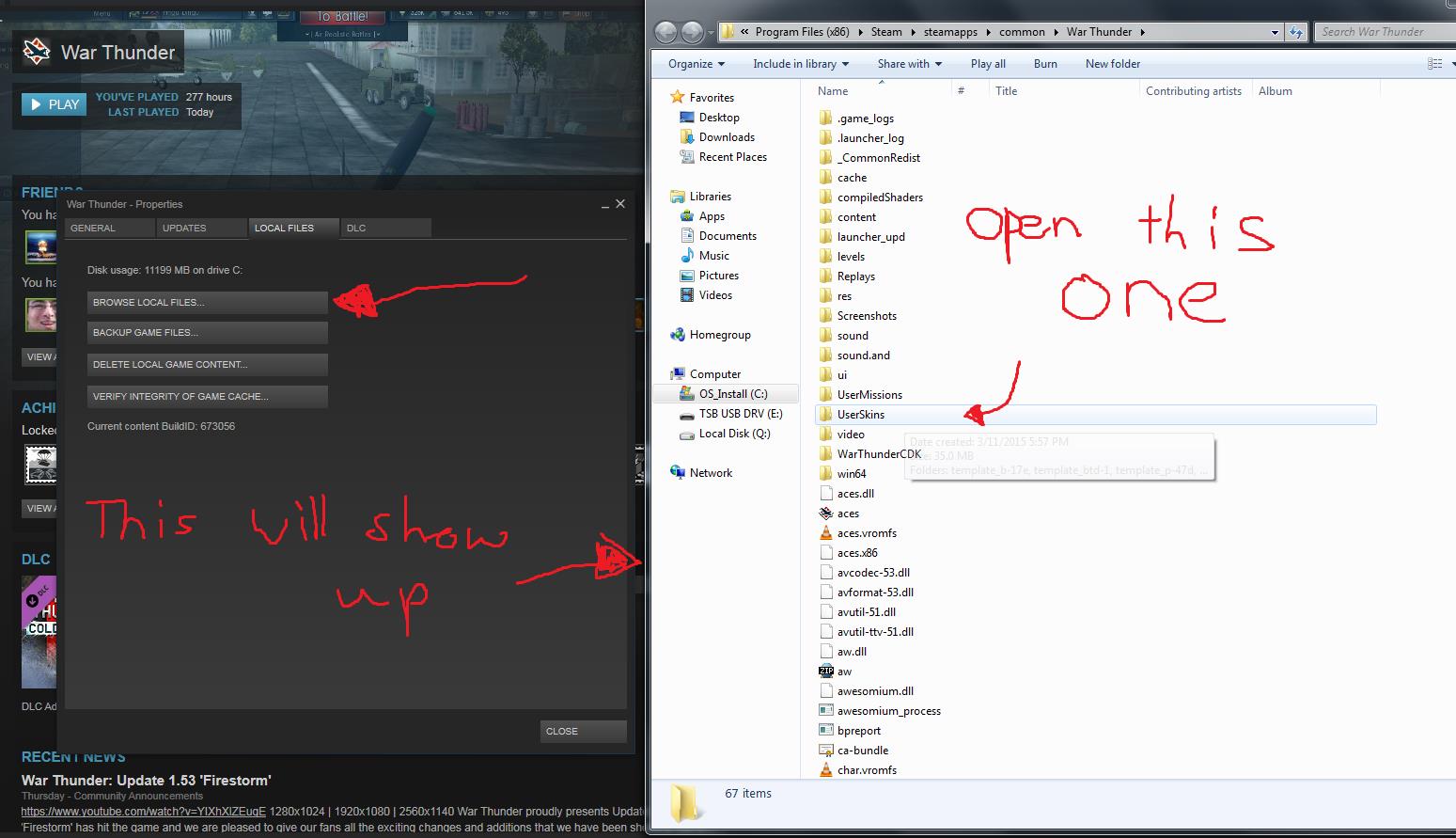
Task: Switch to the UPDATES tab in Properties
Action: [201, 228]
